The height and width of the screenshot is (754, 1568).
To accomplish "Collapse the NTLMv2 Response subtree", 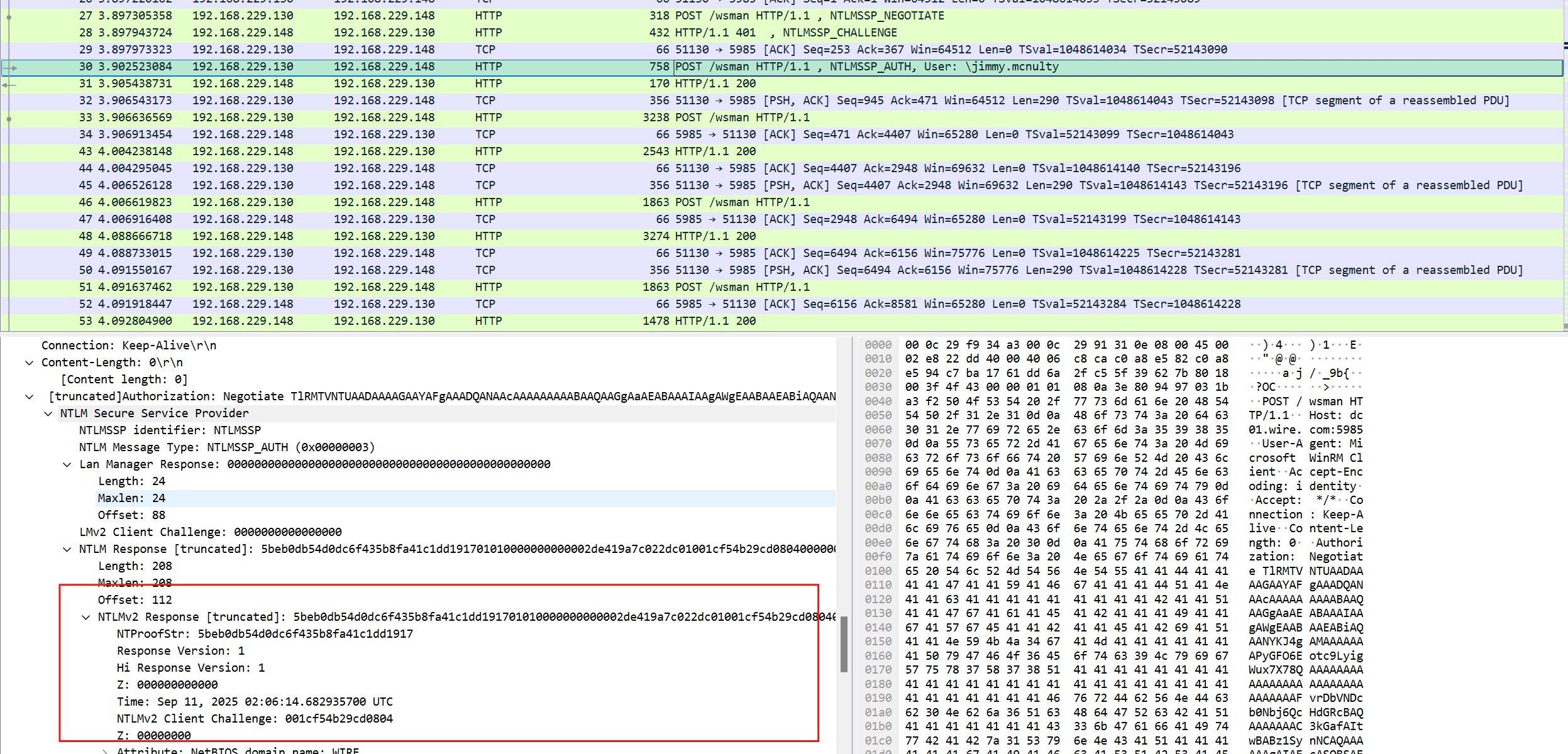I will (86, 617).
